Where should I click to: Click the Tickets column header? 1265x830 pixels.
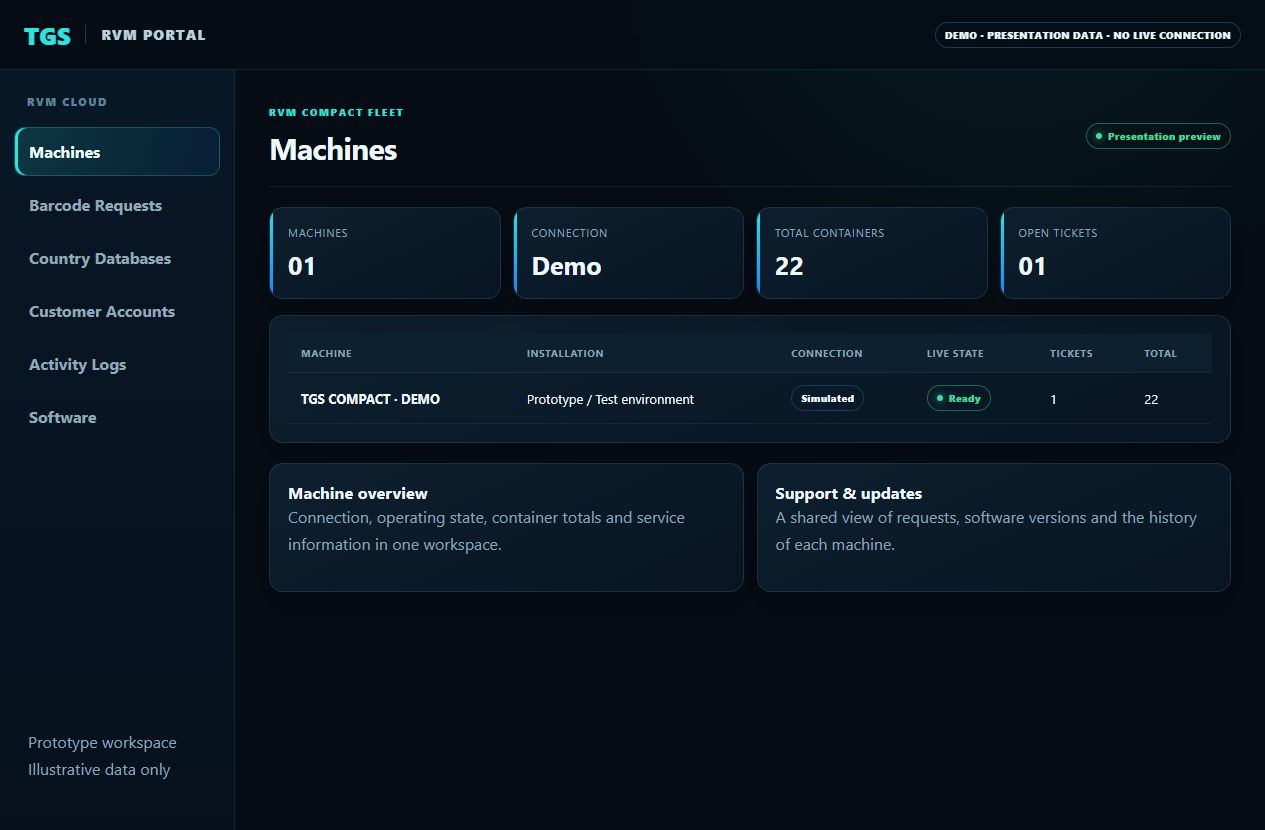[x=1071, y=353]
